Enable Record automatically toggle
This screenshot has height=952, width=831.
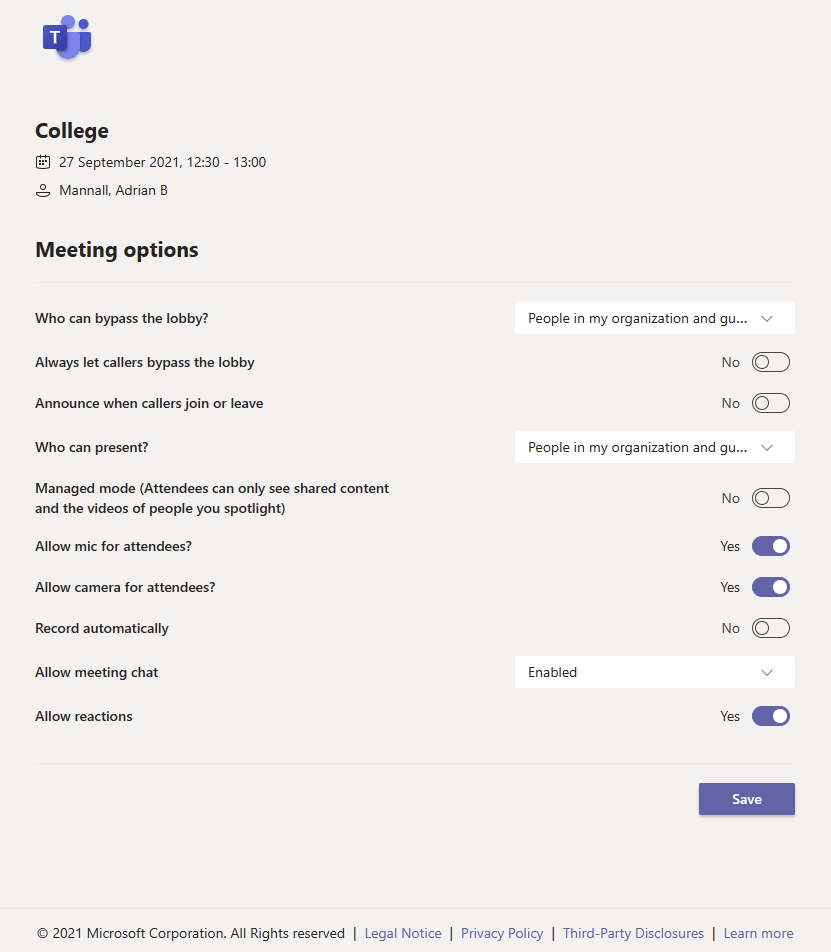tap(770, 628)
